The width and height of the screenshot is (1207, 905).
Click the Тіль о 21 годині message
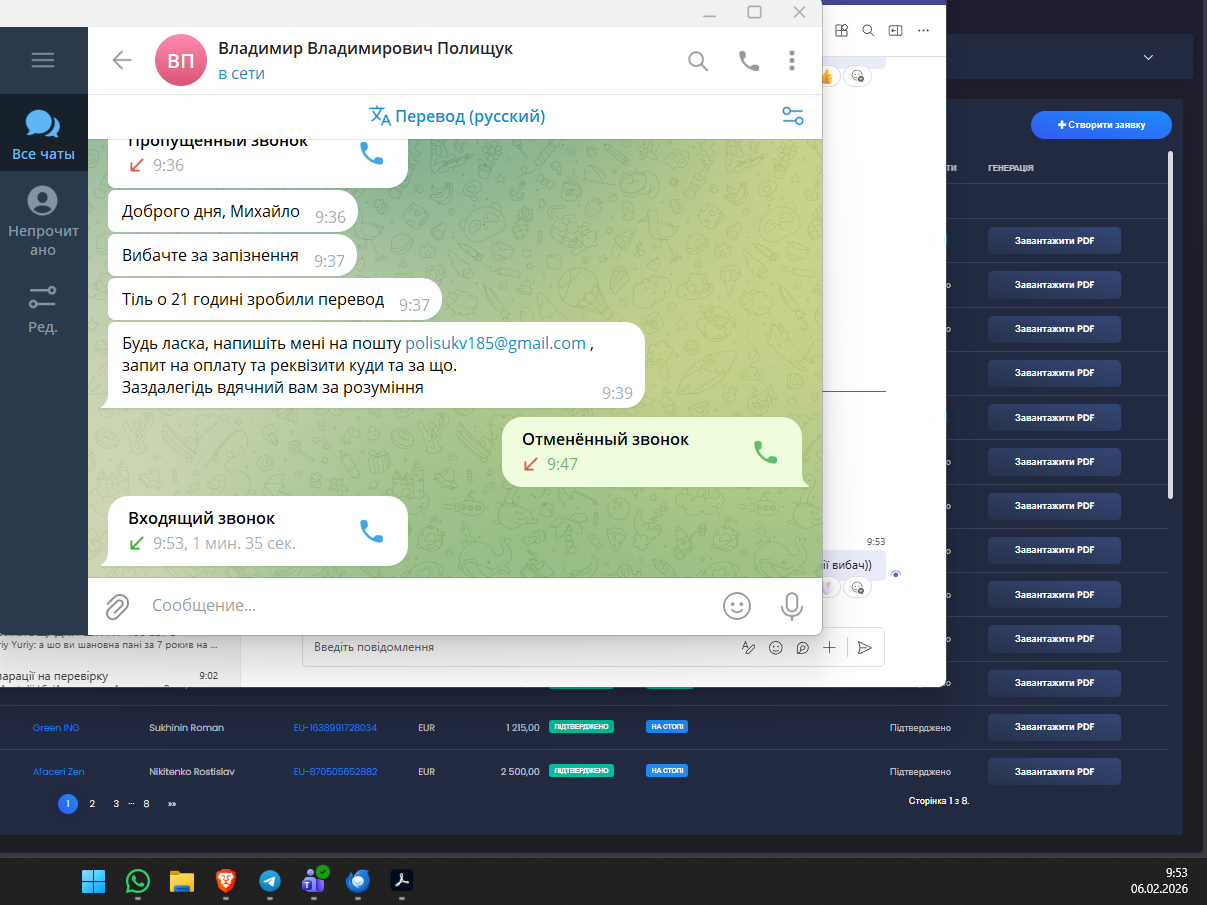[274, 300]
